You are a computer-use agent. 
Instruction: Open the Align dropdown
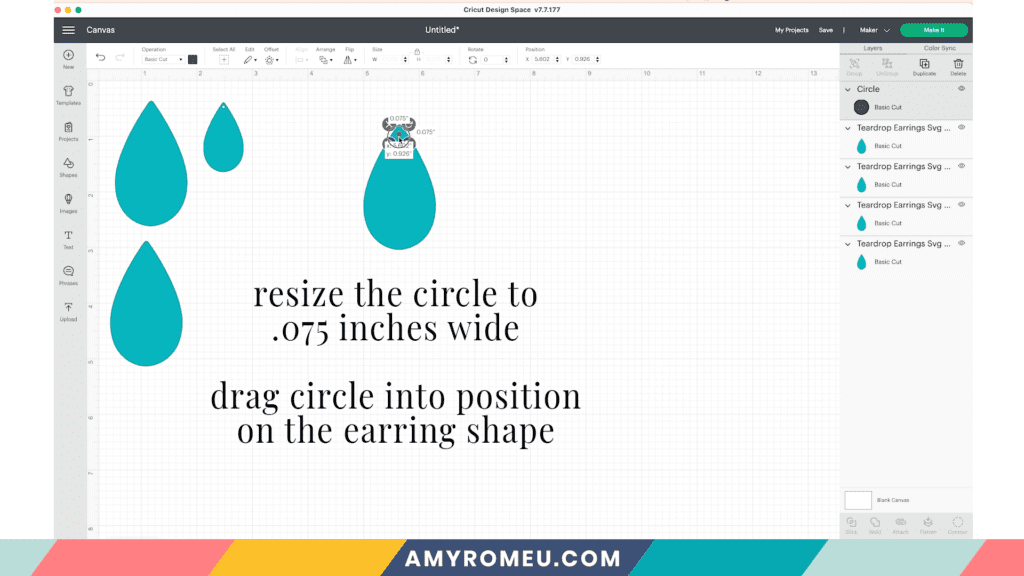[301, 59]
